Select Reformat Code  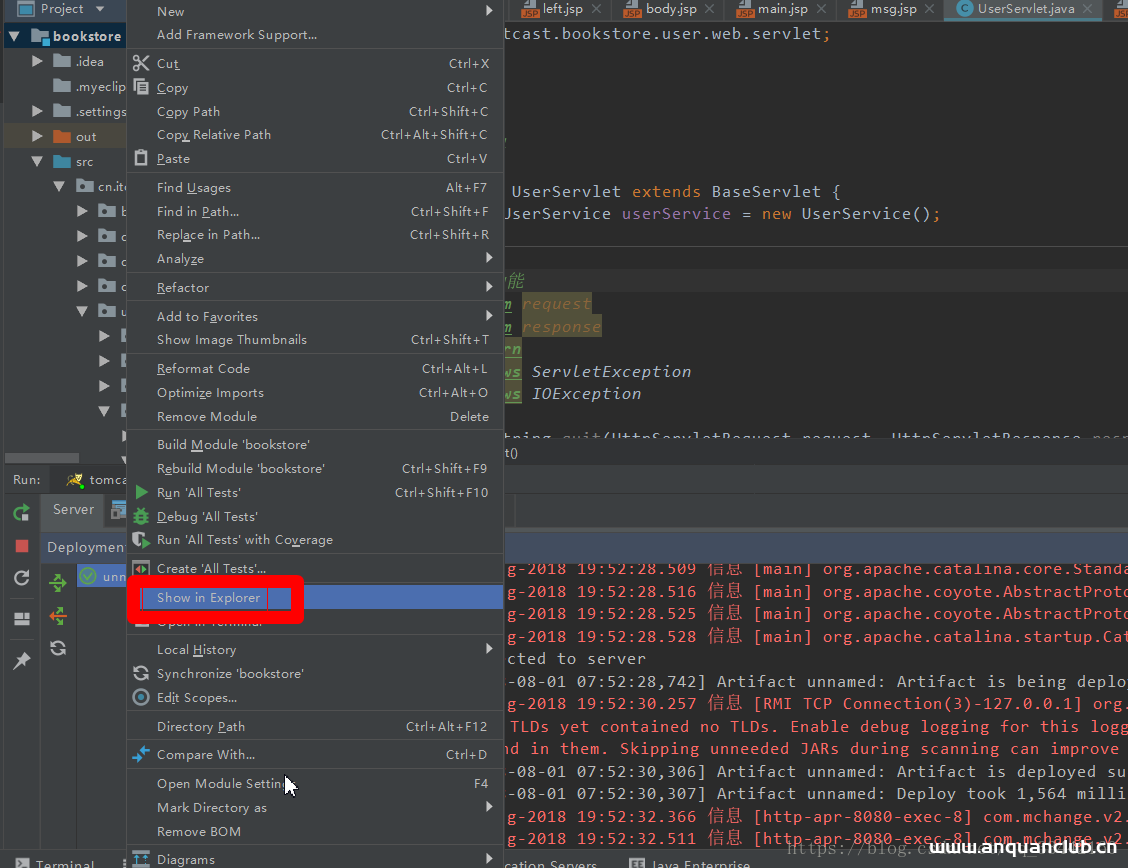coord(315,368)
